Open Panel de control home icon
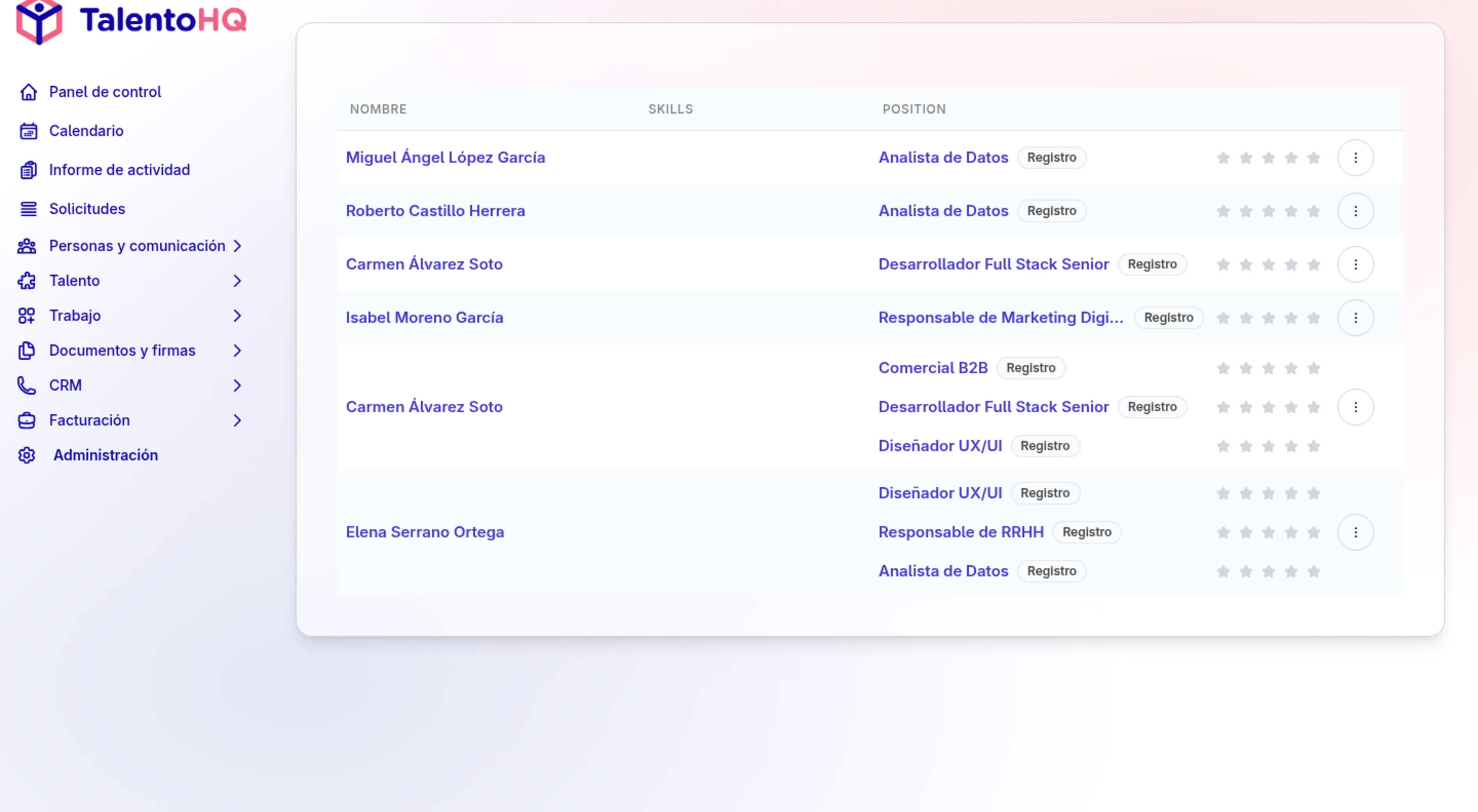The height and width of the screenshot is (812, 1478). coord(28,92)
